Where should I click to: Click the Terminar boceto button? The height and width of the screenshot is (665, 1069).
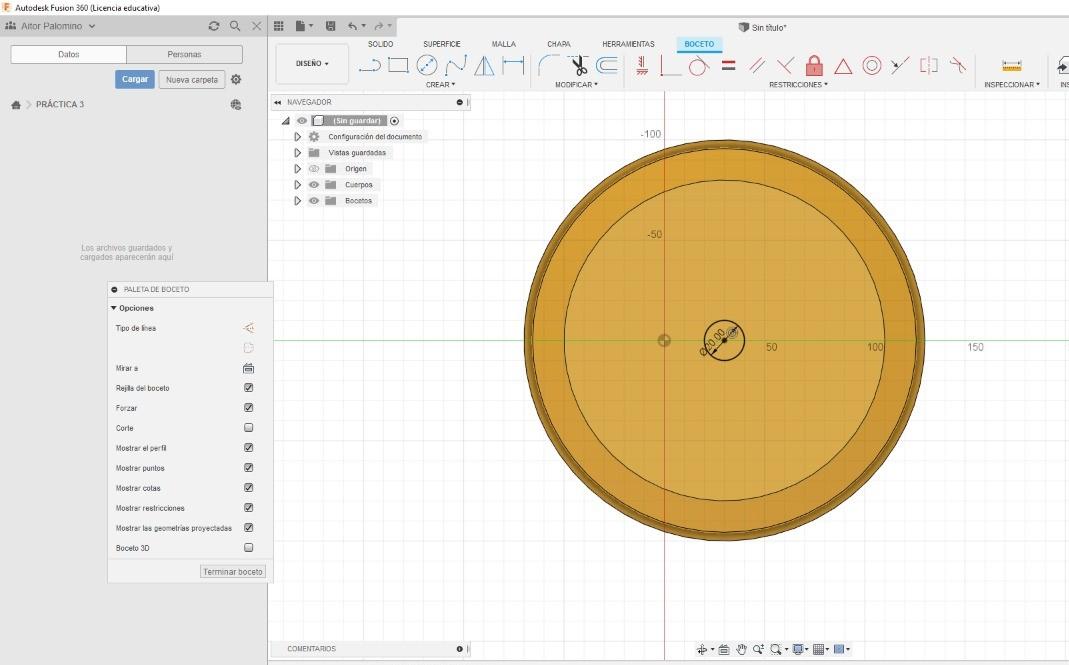(x=232, y=572)
